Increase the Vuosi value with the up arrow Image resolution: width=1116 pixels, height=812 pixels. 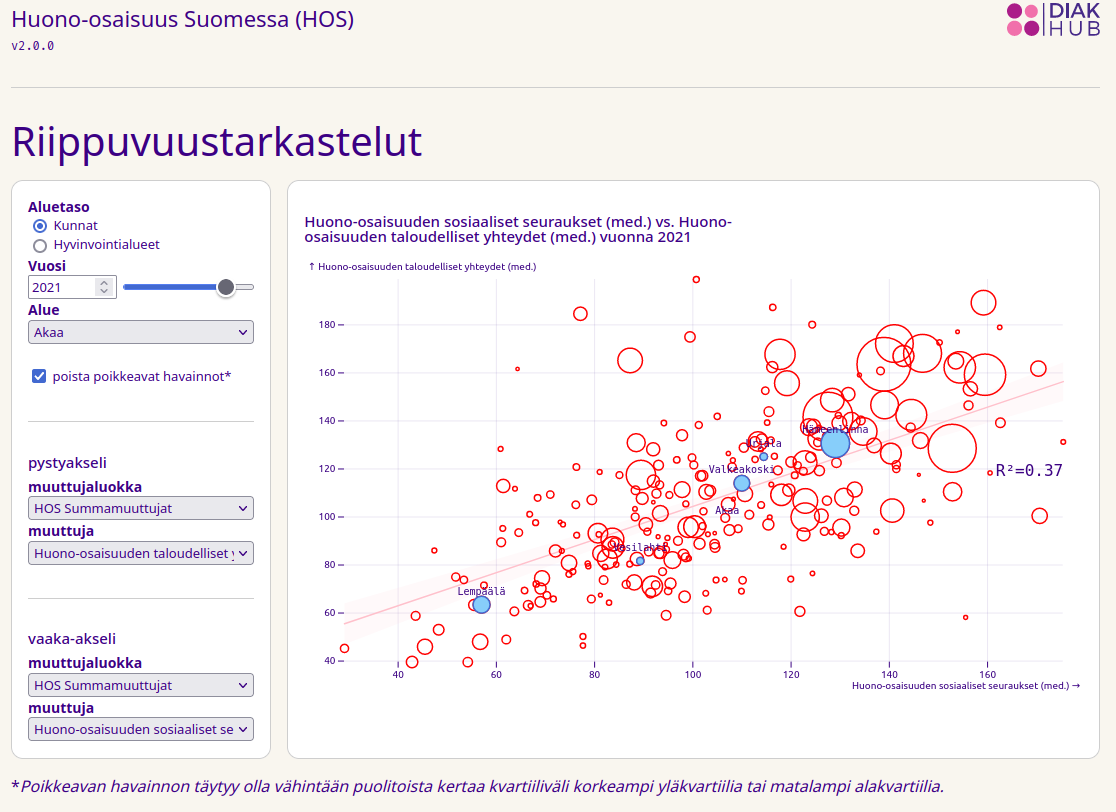coord(104,283)
